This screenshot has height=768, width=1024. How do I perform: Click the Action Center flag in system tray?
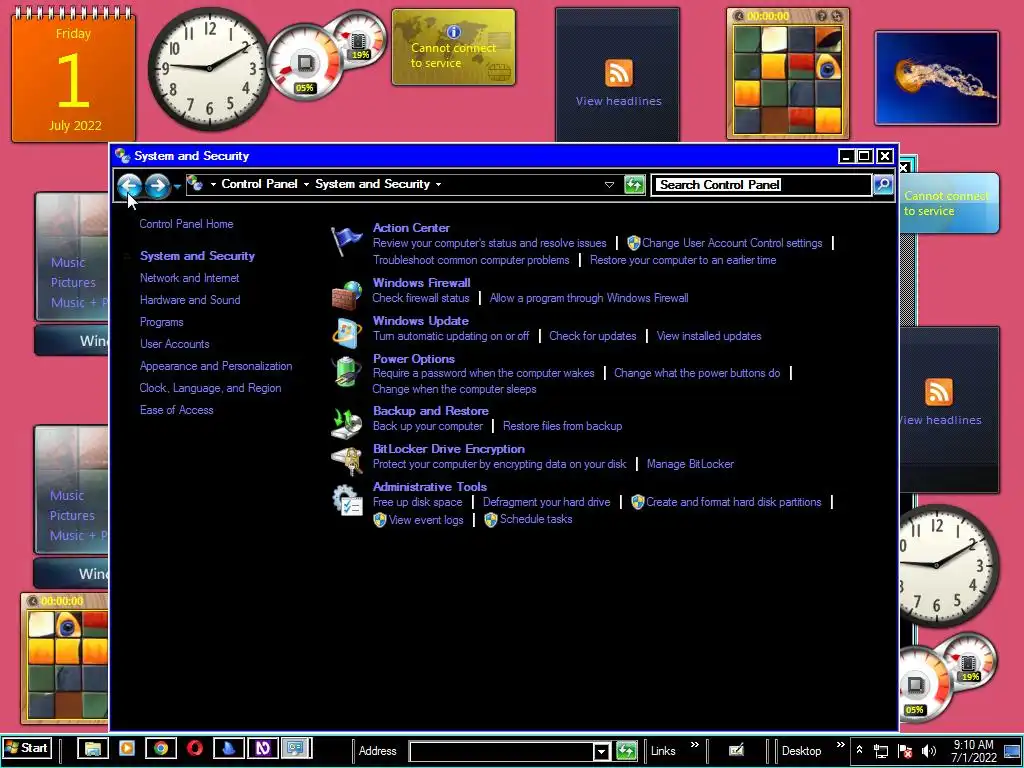tap(904, 751)
